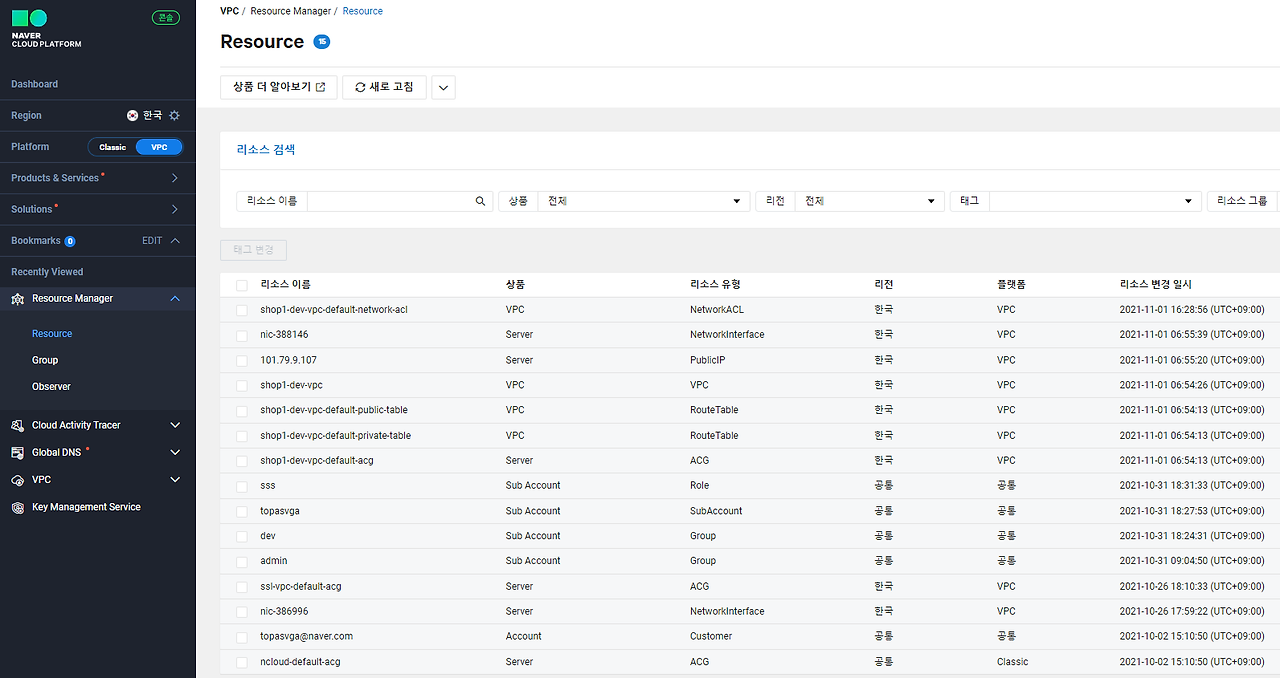This screenshot has width=1280, height=678.
Task: Tick the topasvga SubAccount row checkbox
Action: tap(241, 512)
